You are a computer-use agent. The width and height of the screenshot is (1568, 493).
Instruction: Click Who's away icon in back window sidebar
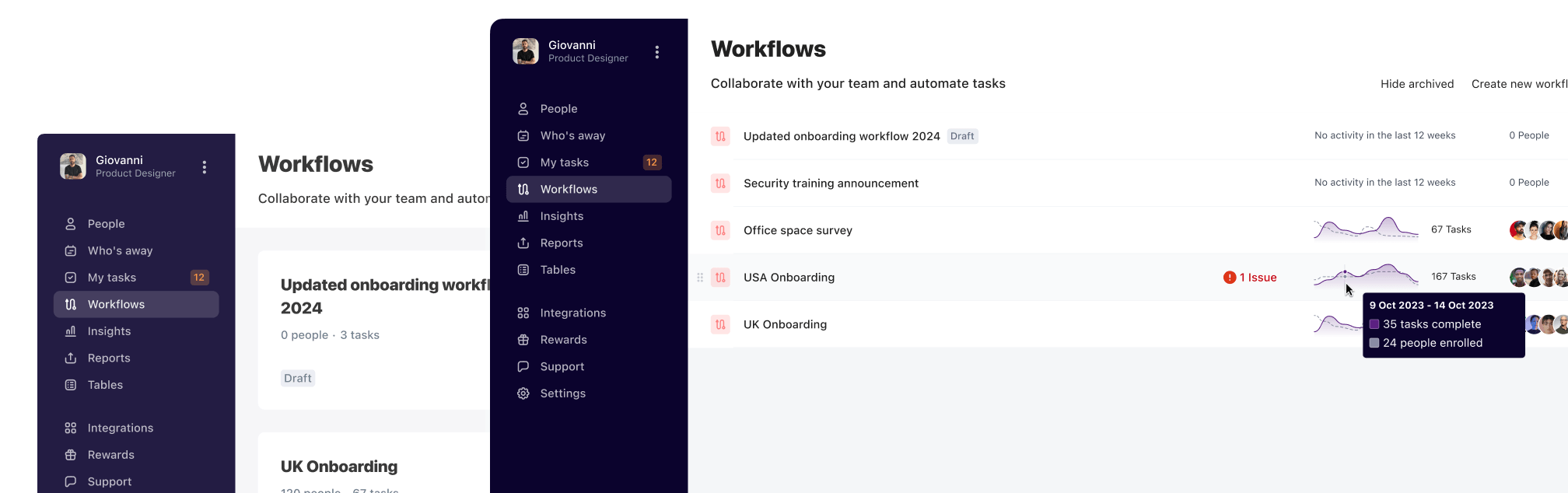click(x=71, y=250)
